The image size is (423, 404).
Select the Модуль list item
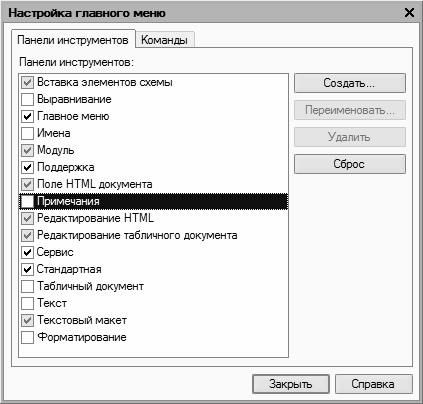153,150
